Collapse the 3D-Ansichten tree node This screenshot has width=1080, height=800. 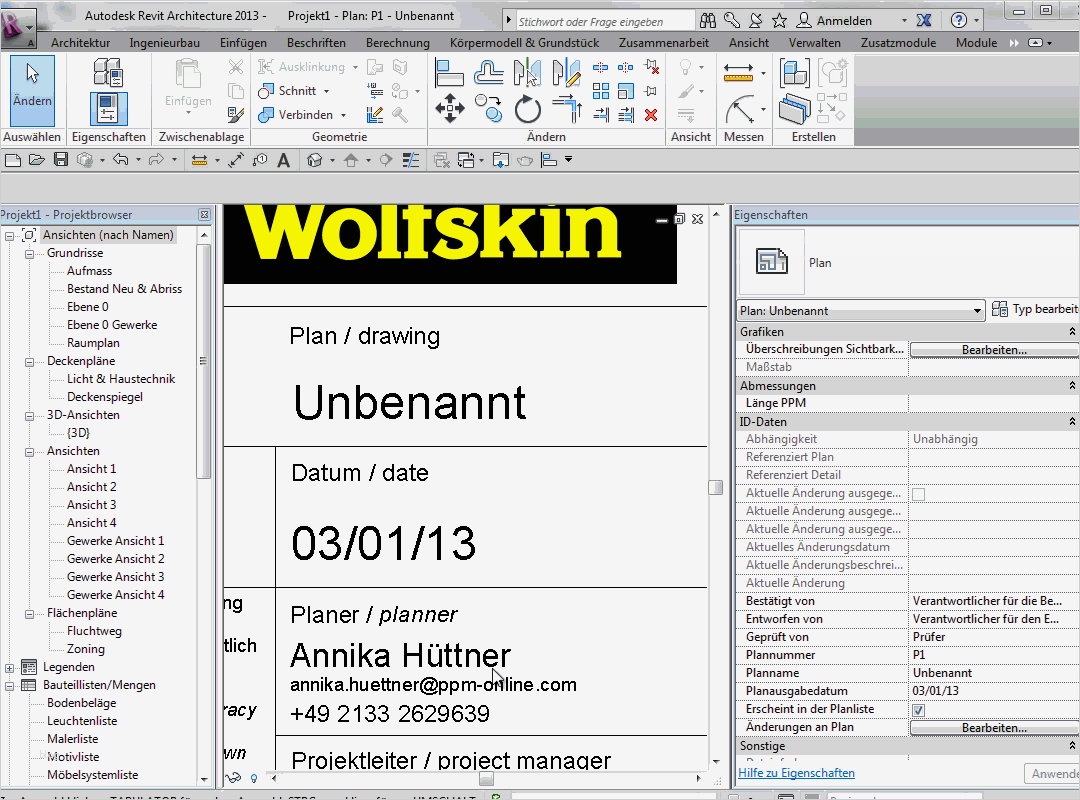[x=30, y=416]
